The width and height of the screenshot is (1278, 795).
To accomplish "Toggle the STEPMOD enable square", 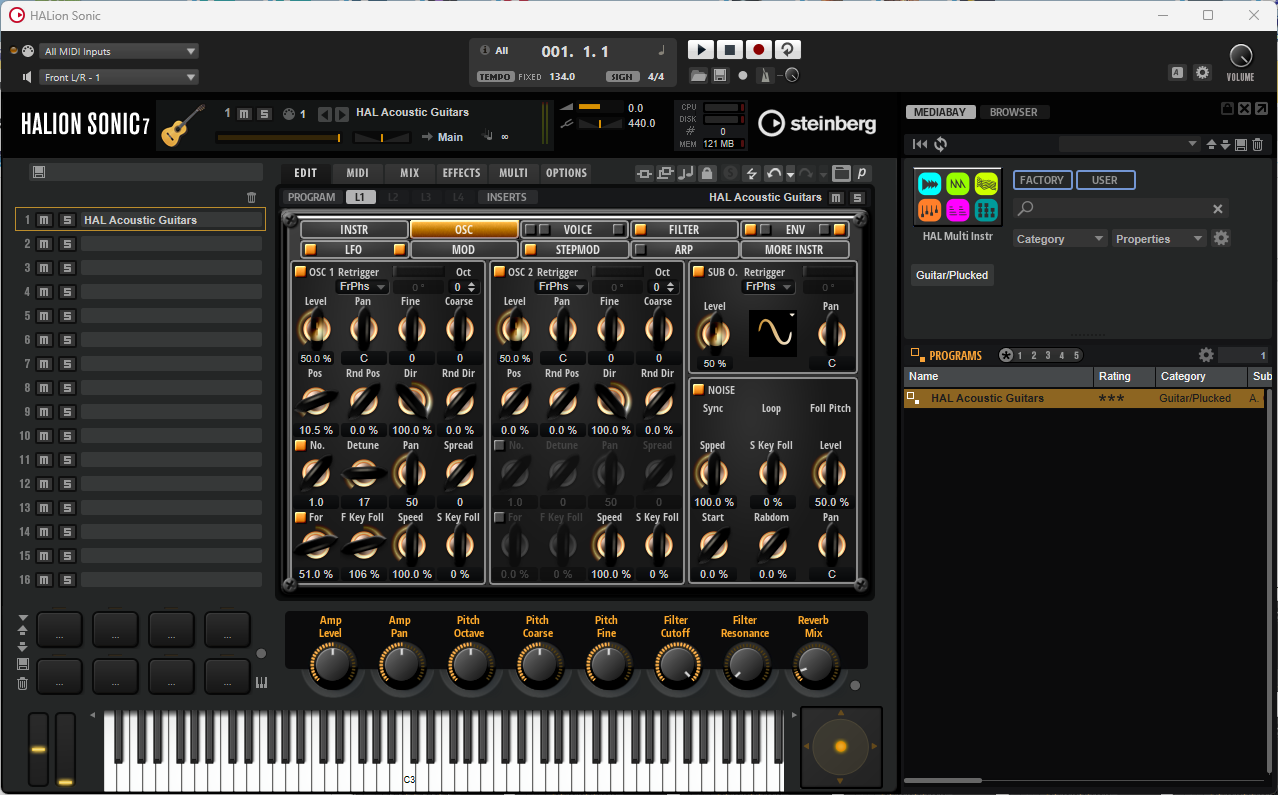I will click(531, 249).
